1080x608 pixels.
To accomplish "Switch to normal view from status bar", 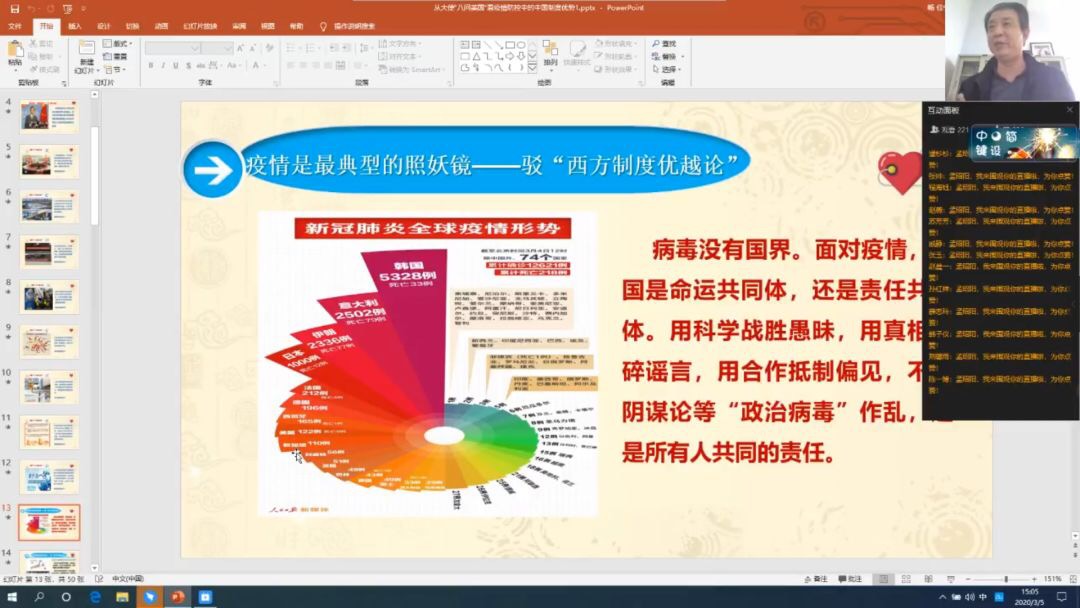I will tap(882, 579).
